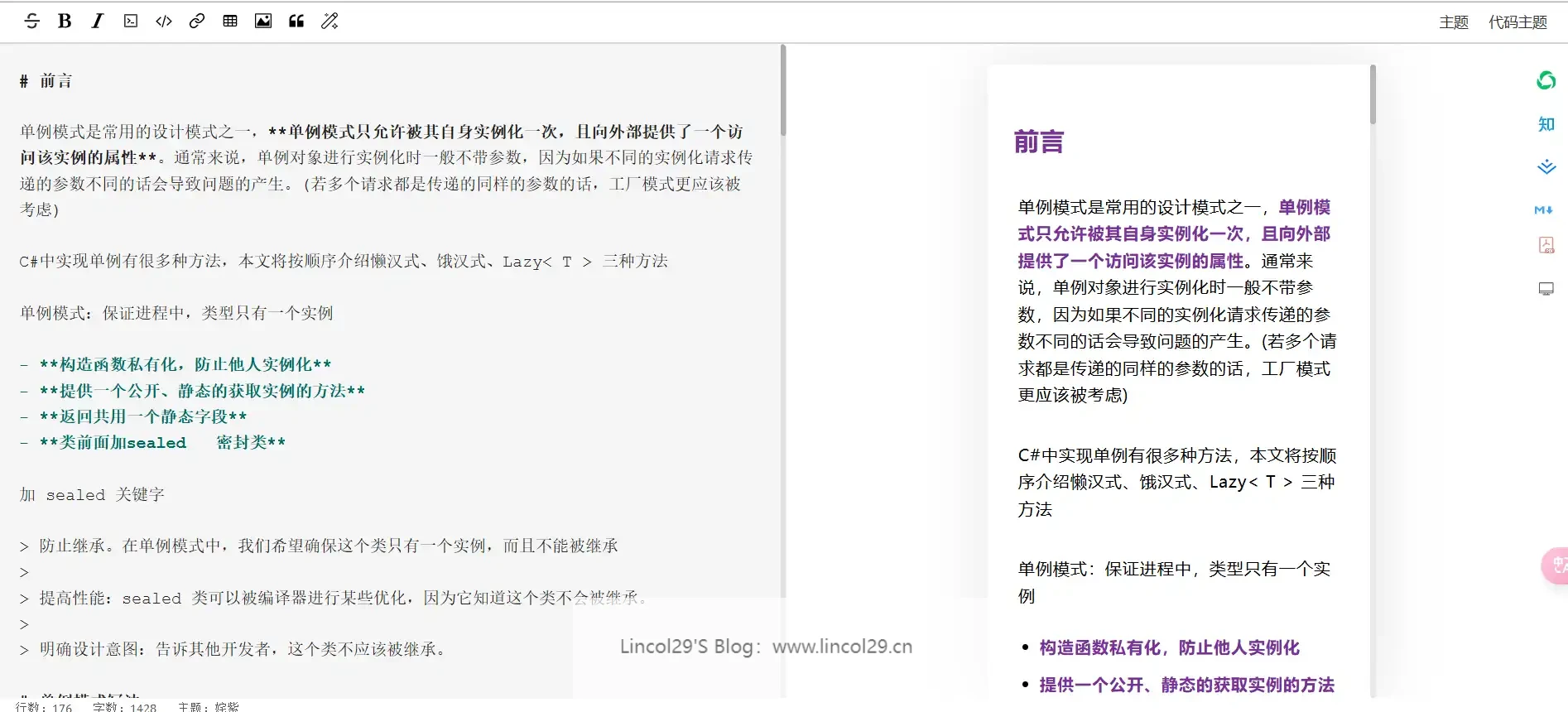Export Markdown via the M↓ icon
Screen dimensions: 1568x712
click(x=1544, y=210)
